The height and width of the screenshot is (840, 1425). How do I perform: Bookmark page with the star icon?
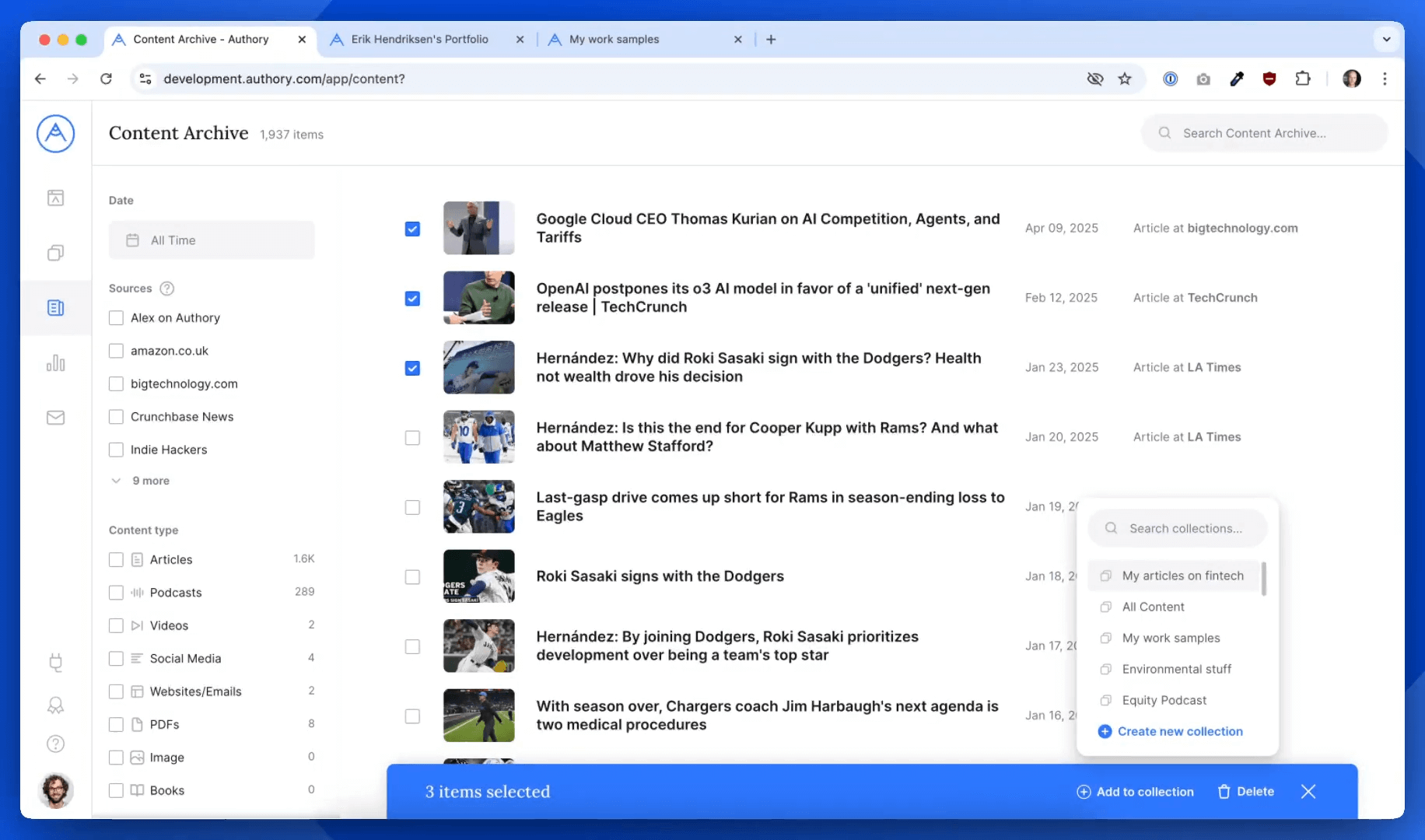pos(1125,79)
